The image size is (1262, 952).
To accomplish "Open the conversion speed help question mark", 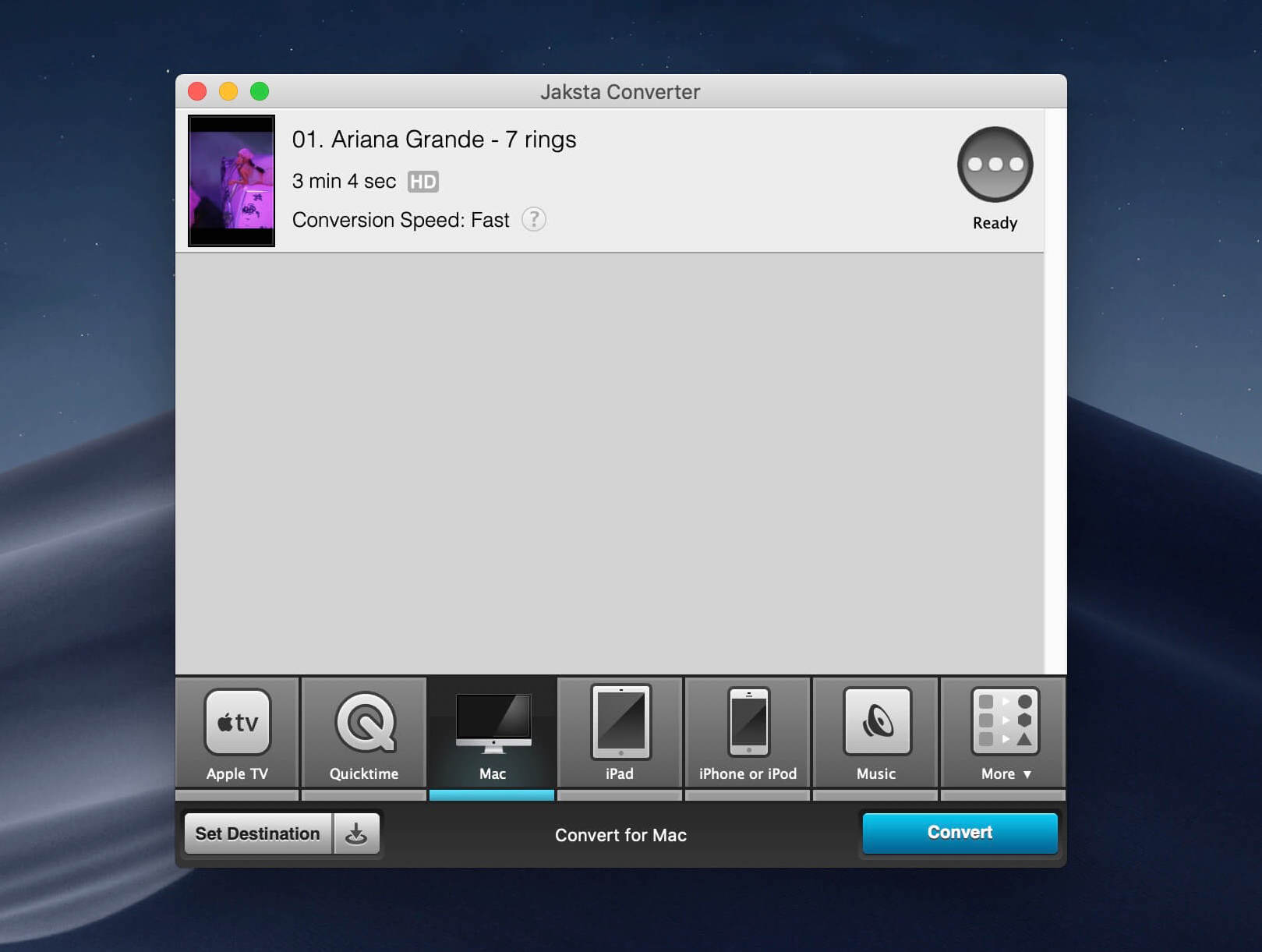I will (534, 220).
